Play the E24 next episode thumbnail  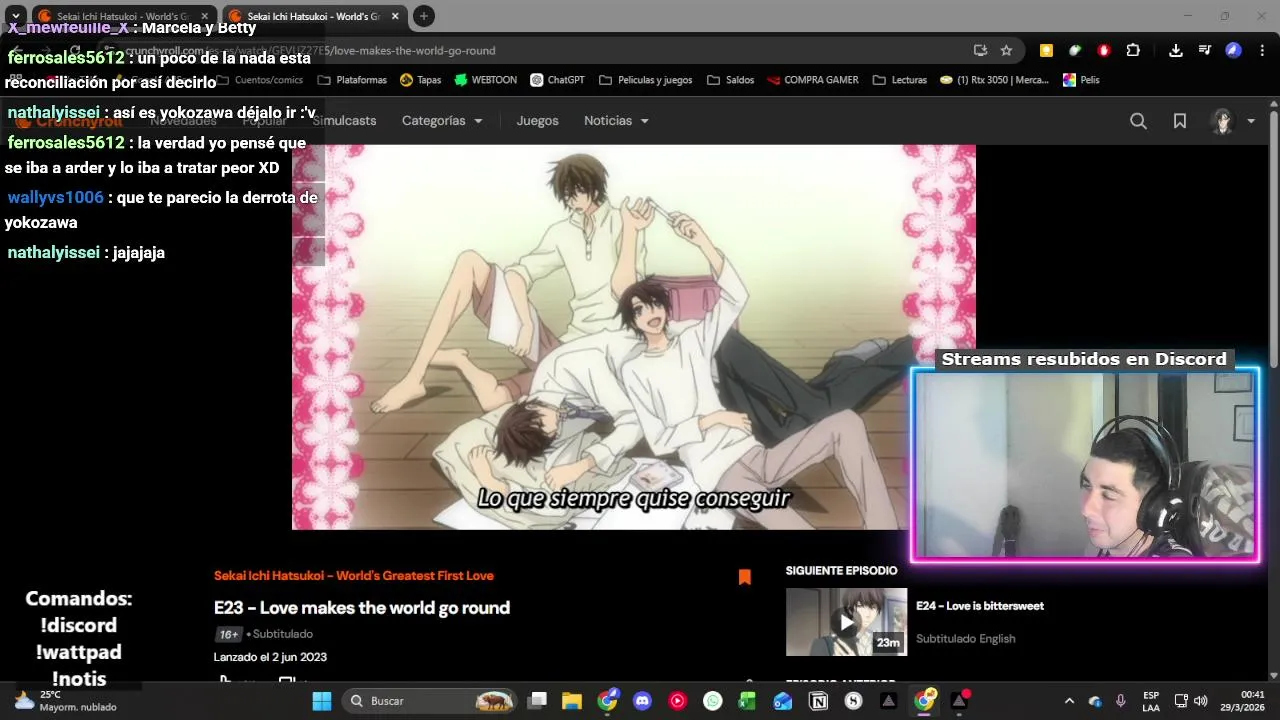[x=846, y=622]
